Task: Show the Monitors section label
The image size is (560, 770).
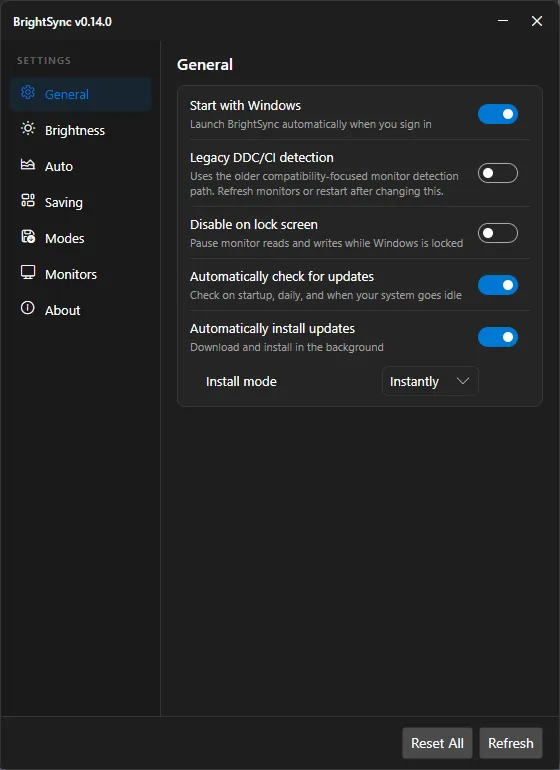Action: 71,275
